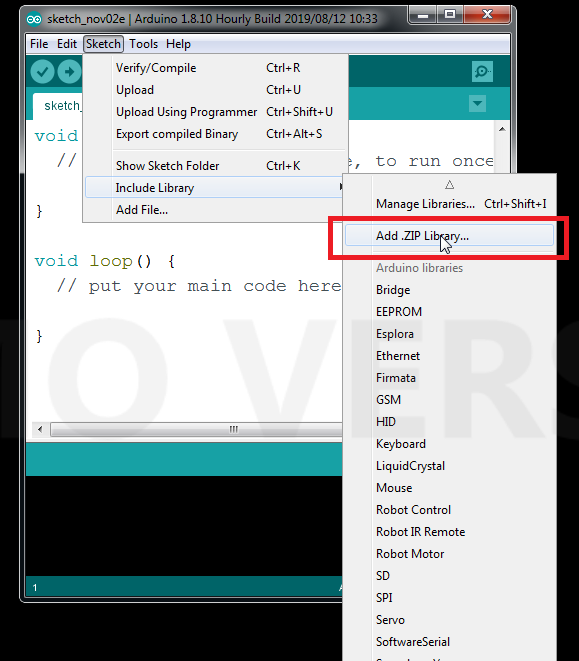This screenshot has height=661, width=579.
Task: Click the vertical scrollbar up arrow
Action: 502,129
